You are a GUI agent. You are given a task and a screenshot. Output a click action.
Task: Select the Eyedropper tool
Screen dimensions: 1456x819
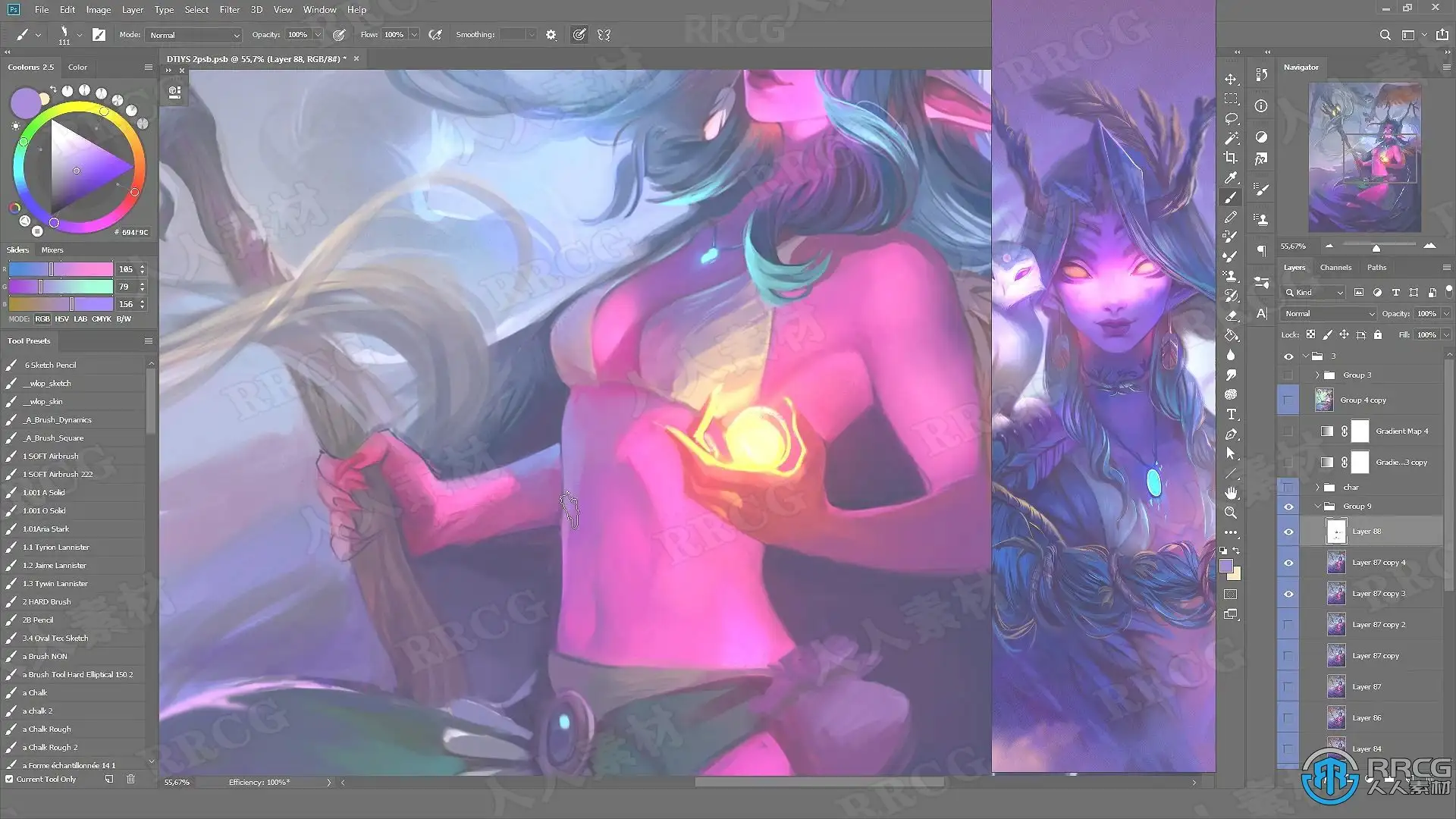1231,177
